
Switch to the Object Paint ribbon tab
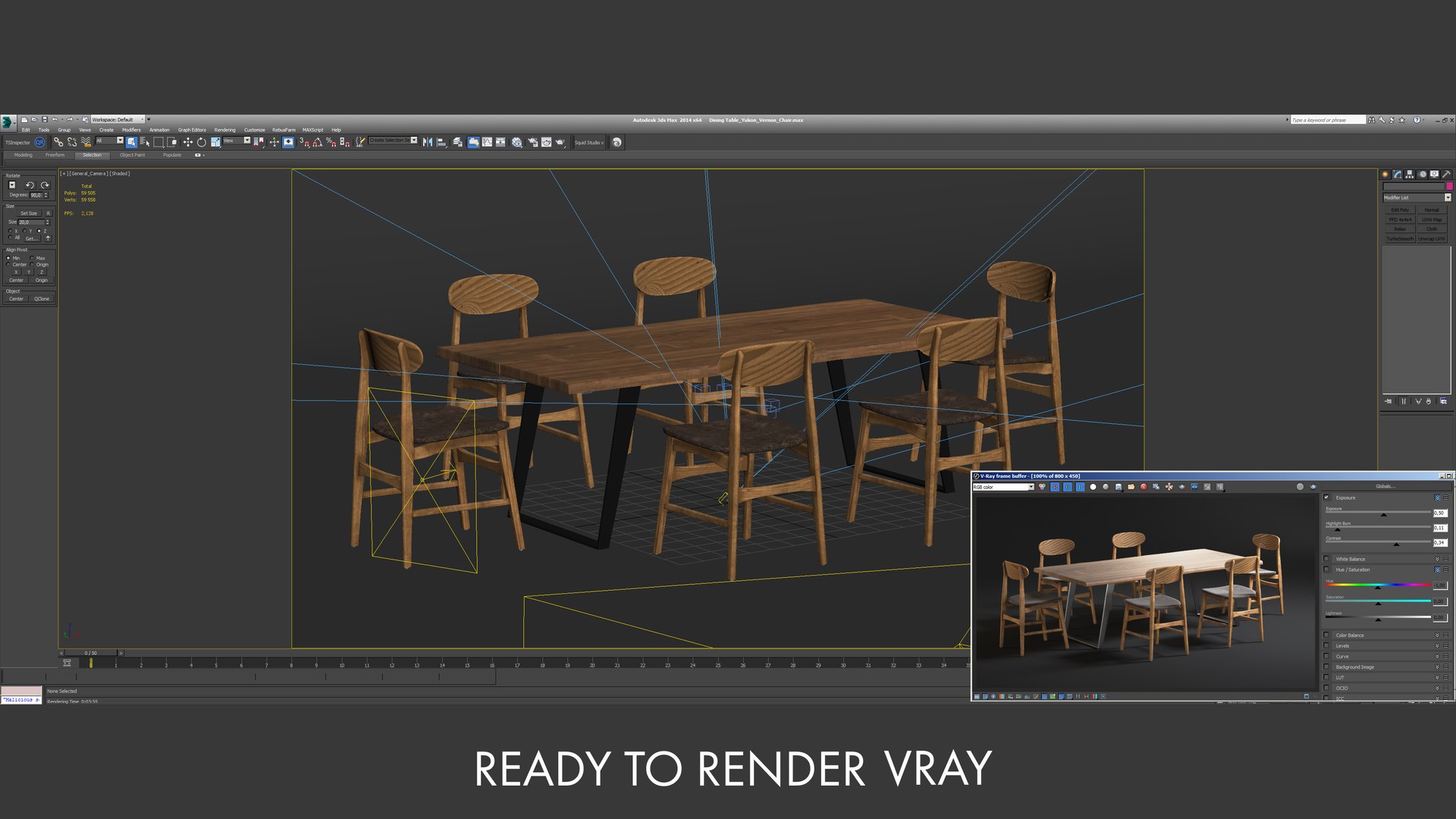pyautogui.click(x=132, y=155)
